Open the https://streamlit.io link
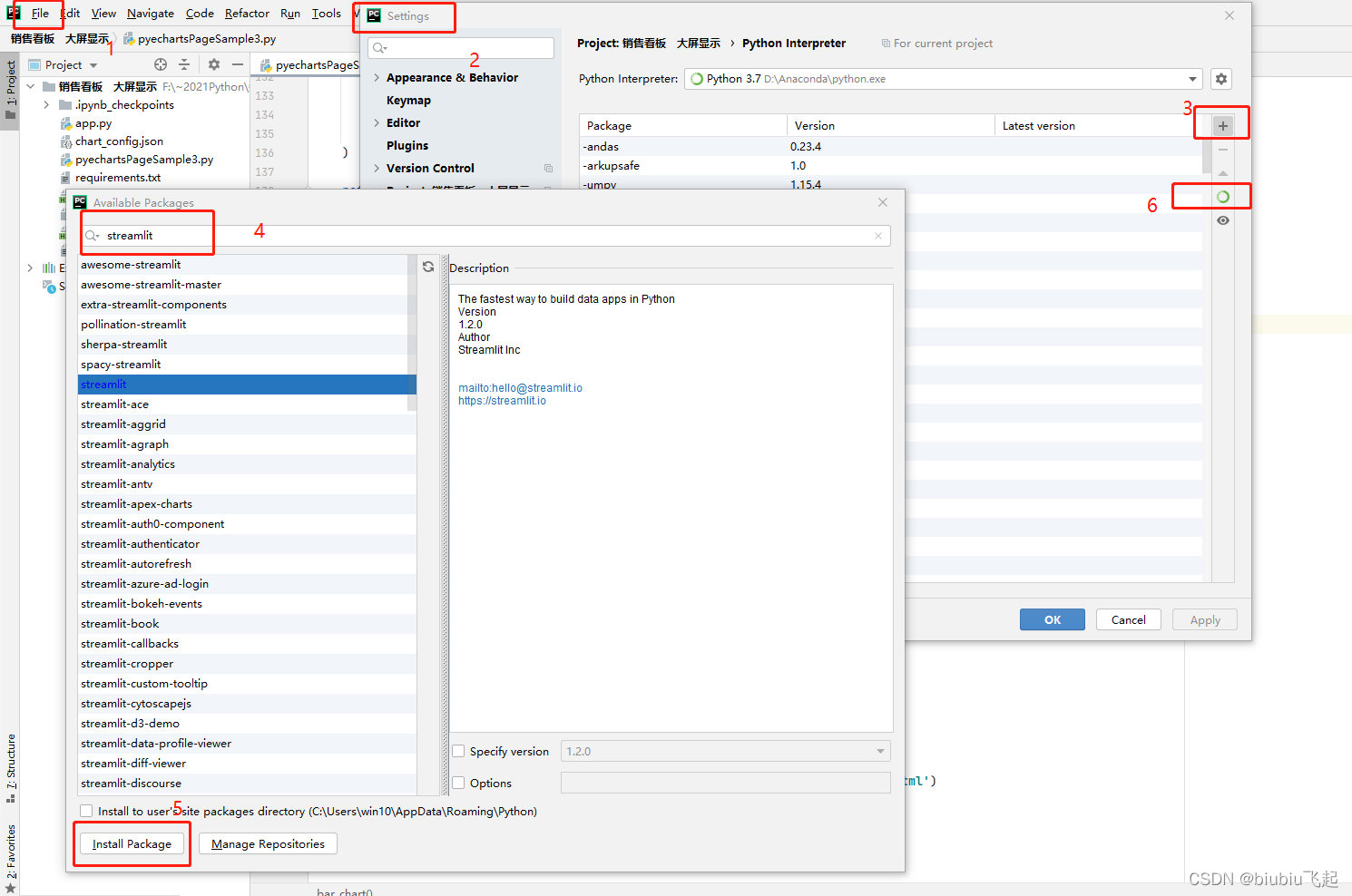Image resolution: width=1352 pixels, height=896 pixels. point(502,401)
